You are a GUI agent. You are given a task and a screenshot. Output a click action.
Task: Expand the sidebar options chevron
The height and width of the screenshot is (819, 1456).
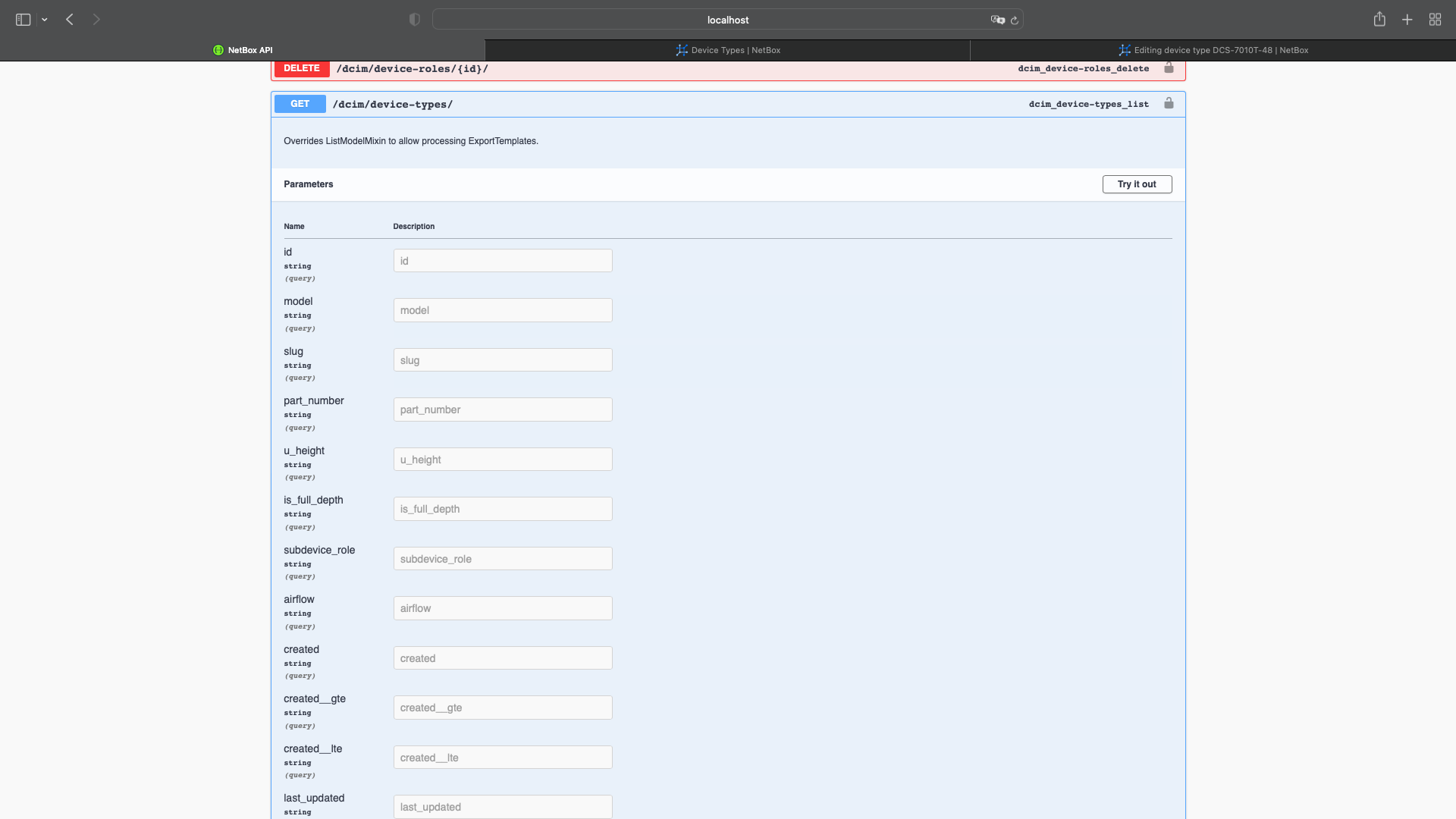(45, 20)
